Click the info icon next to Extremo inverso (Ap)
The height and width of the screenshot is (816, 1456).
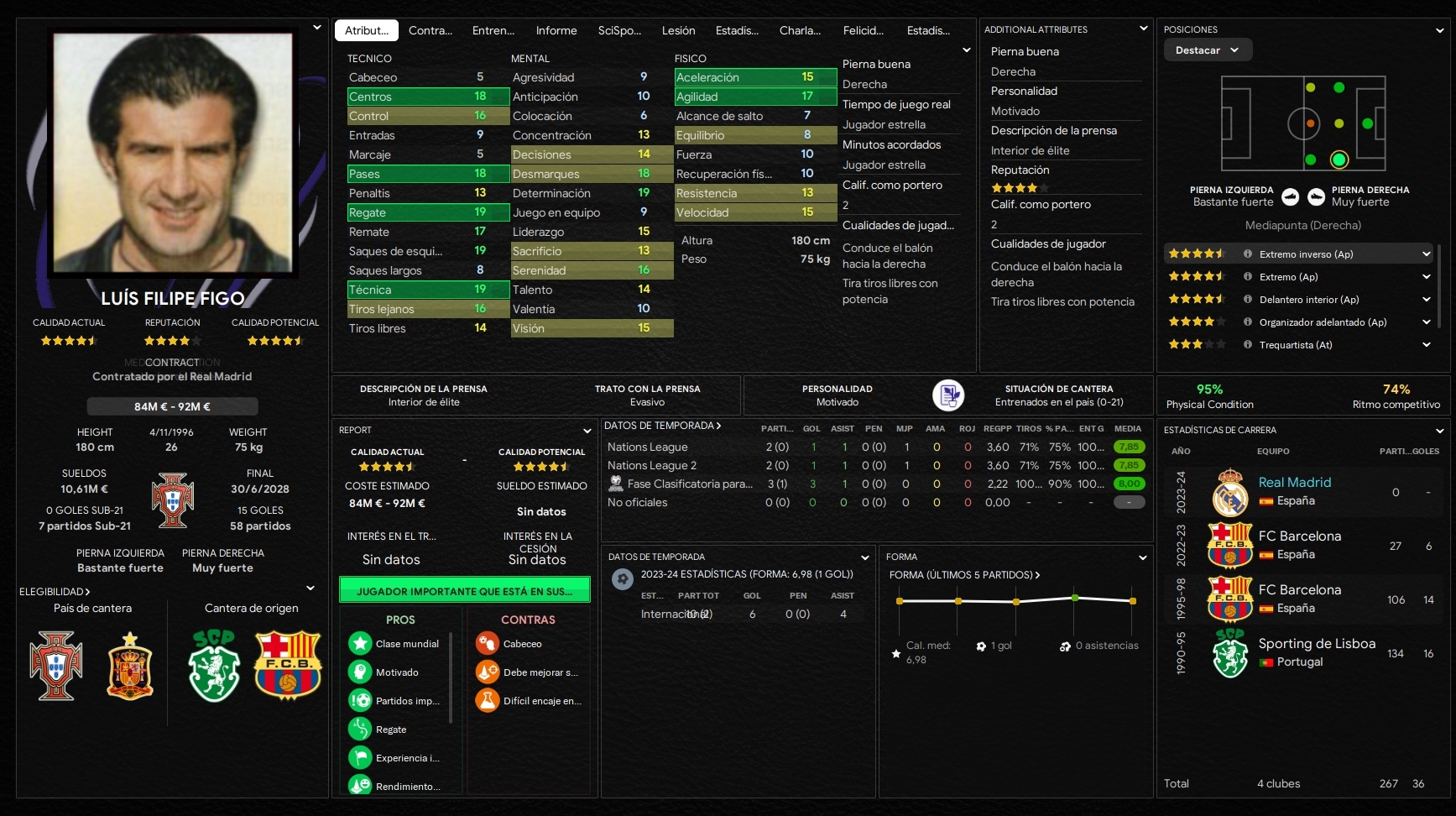point(1248,254)
